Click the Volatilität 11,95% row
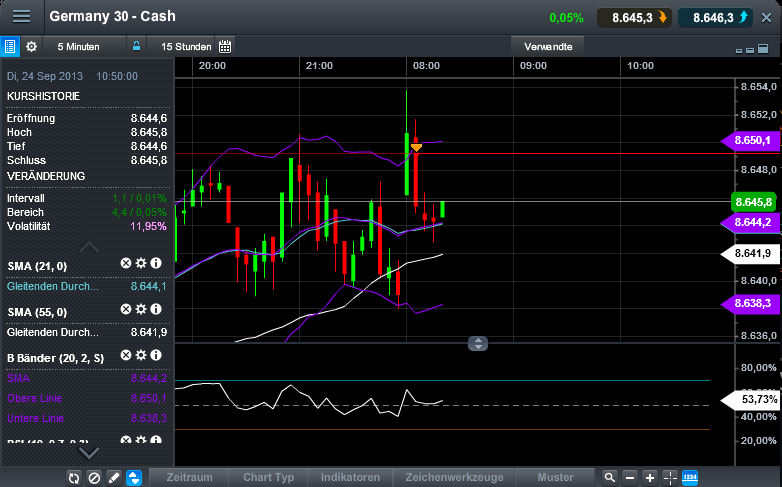The image size is (782, 487). point(87,226)
